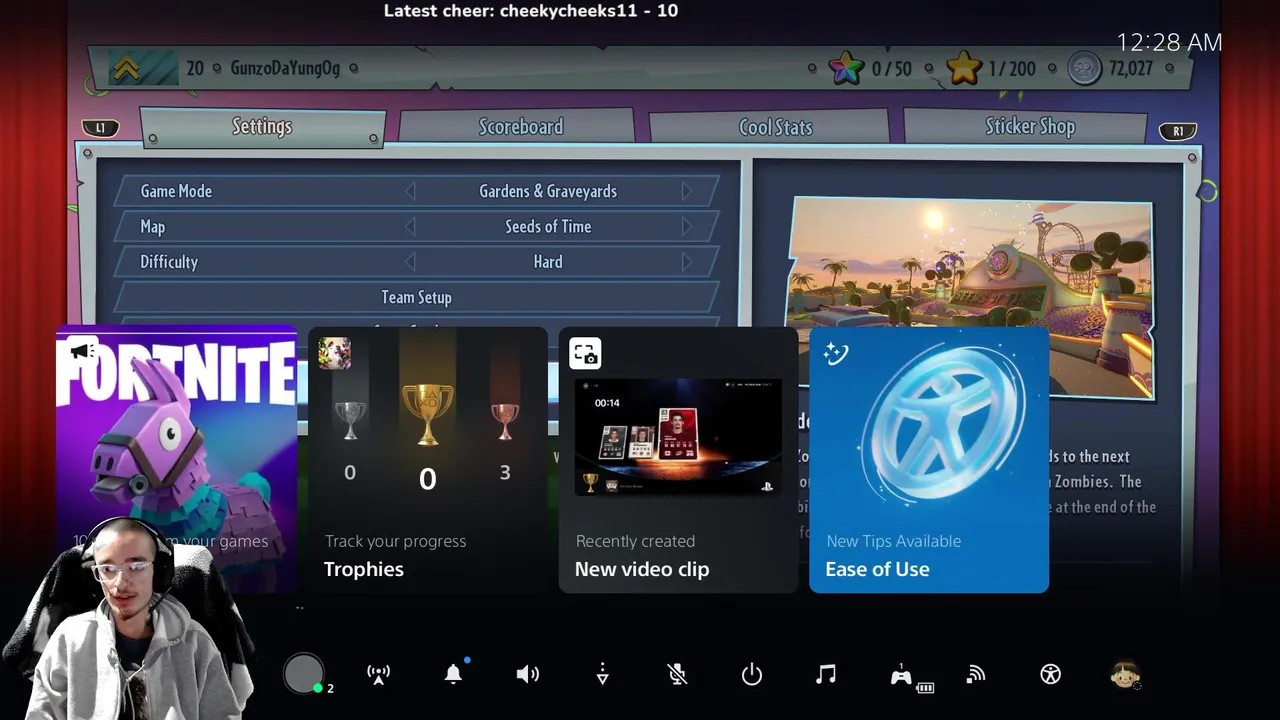Click left arrow on Map row
Image resolution: width=1280 pixels, height=720 pixels.
click(410, 227)
